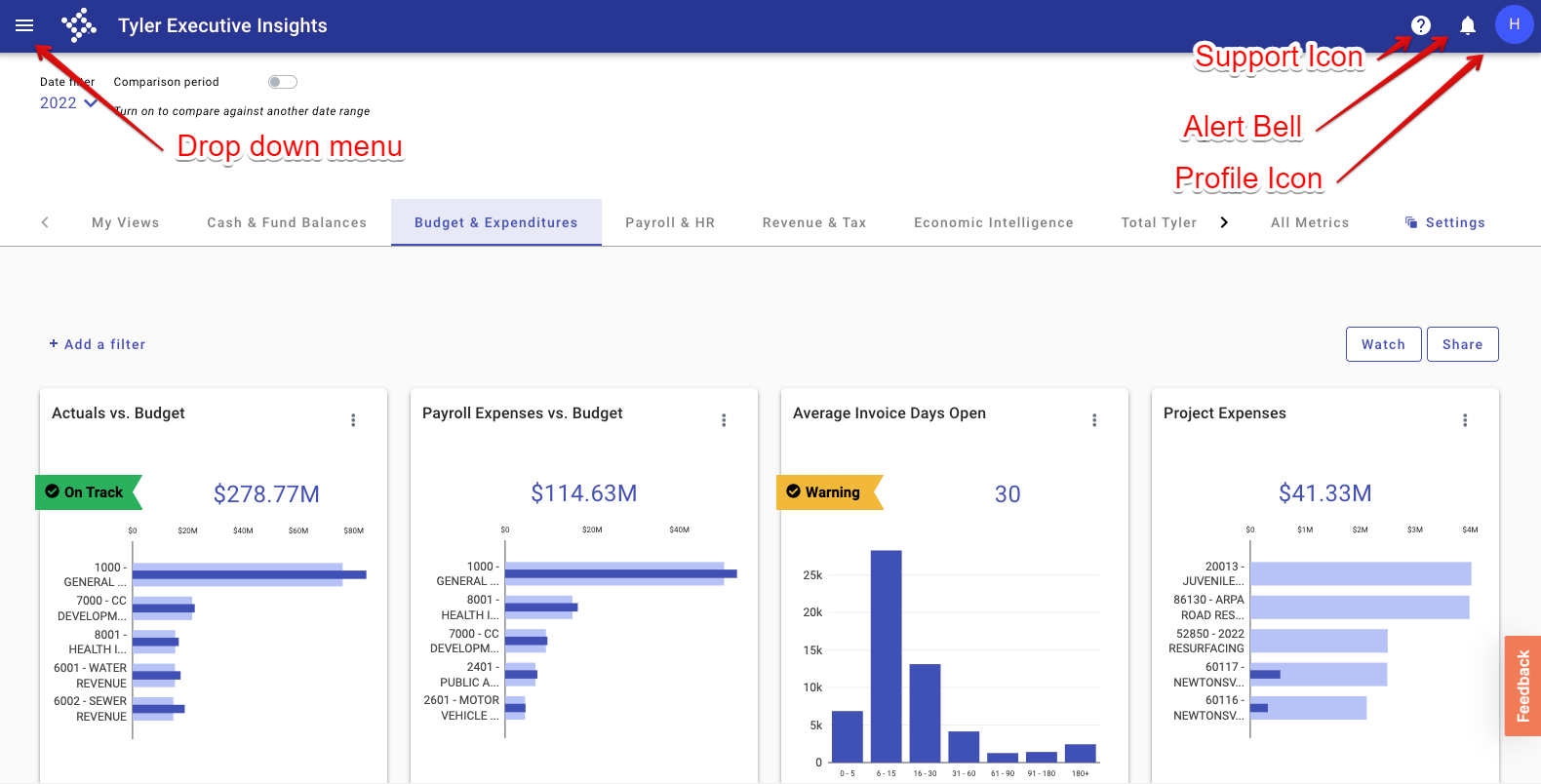Click the 180+ days invoice bar
Viewport: 1541px width, 784px height.
(x=1081, y=754)
